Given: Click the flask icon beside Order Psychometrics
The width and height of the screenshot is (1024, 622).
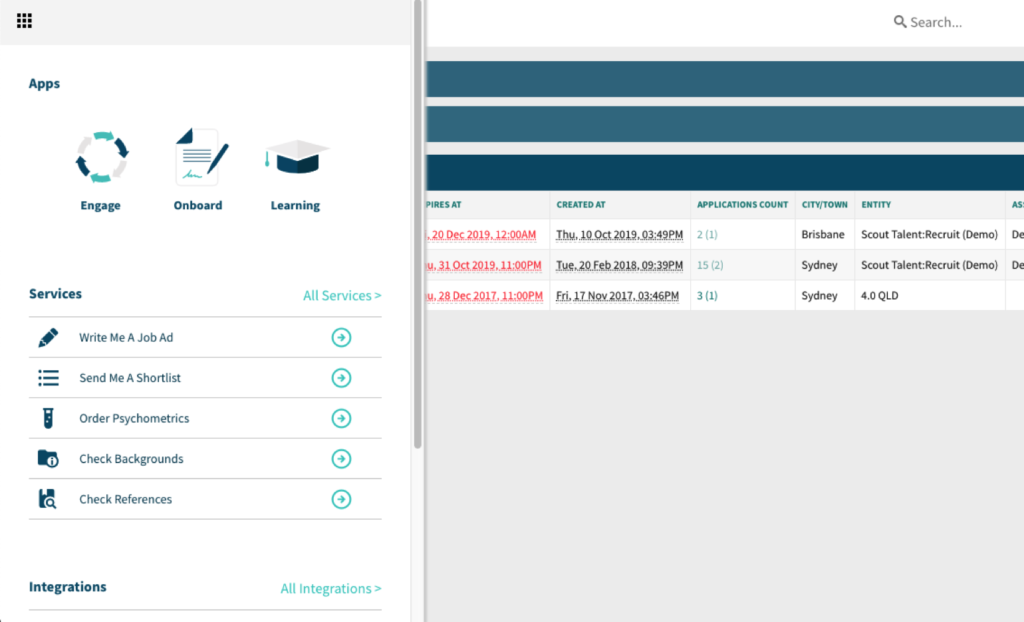Looking at the screenshot, I should pyautogui.click(x=46, y=418).
